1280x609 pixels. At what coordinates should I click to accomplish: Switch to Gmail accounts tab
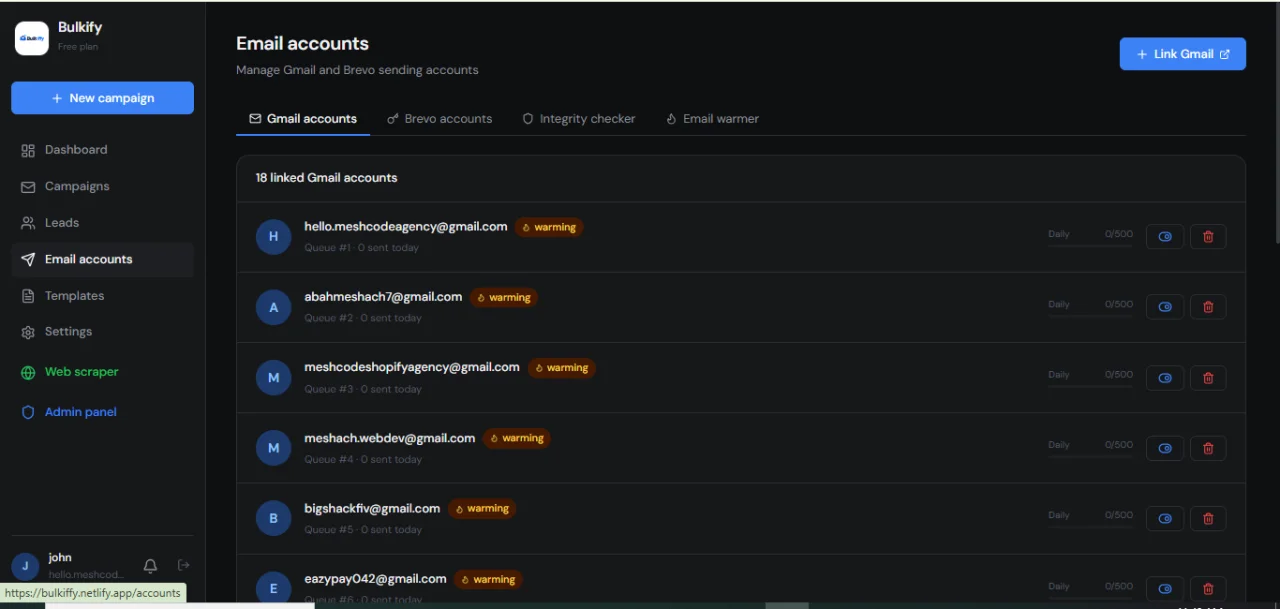pos(303,118)
